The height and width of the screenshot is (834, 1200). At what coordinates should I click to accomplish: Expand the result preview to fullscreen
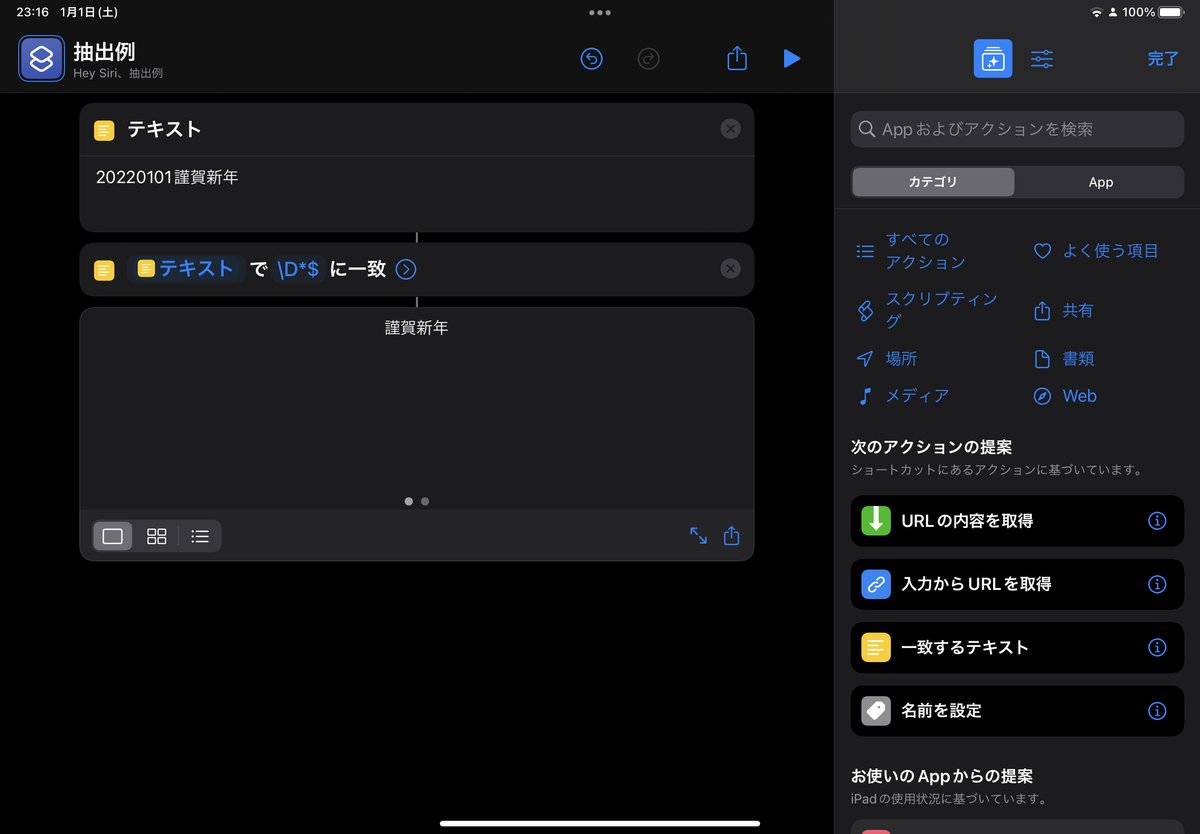tap(699, 536)
